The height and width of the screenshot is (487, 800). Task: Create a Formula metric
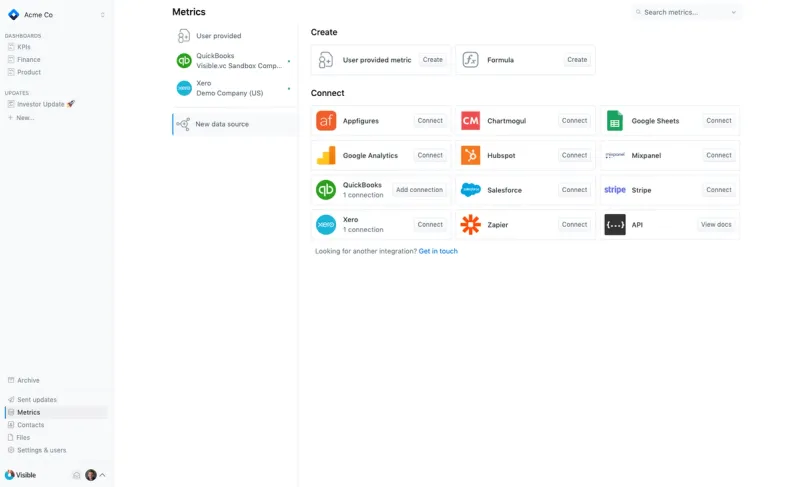[x=577, y=60]
